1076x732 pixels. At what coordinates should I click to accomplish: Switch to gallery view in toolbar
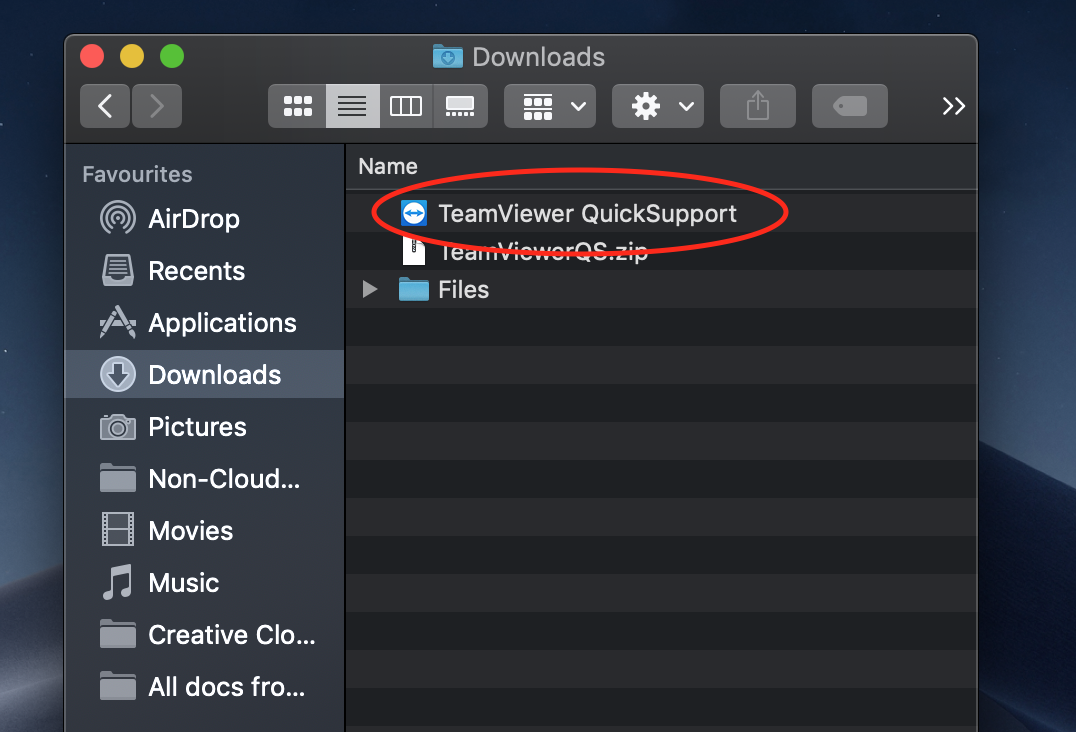pyautogui.click(x=460, y=106)
